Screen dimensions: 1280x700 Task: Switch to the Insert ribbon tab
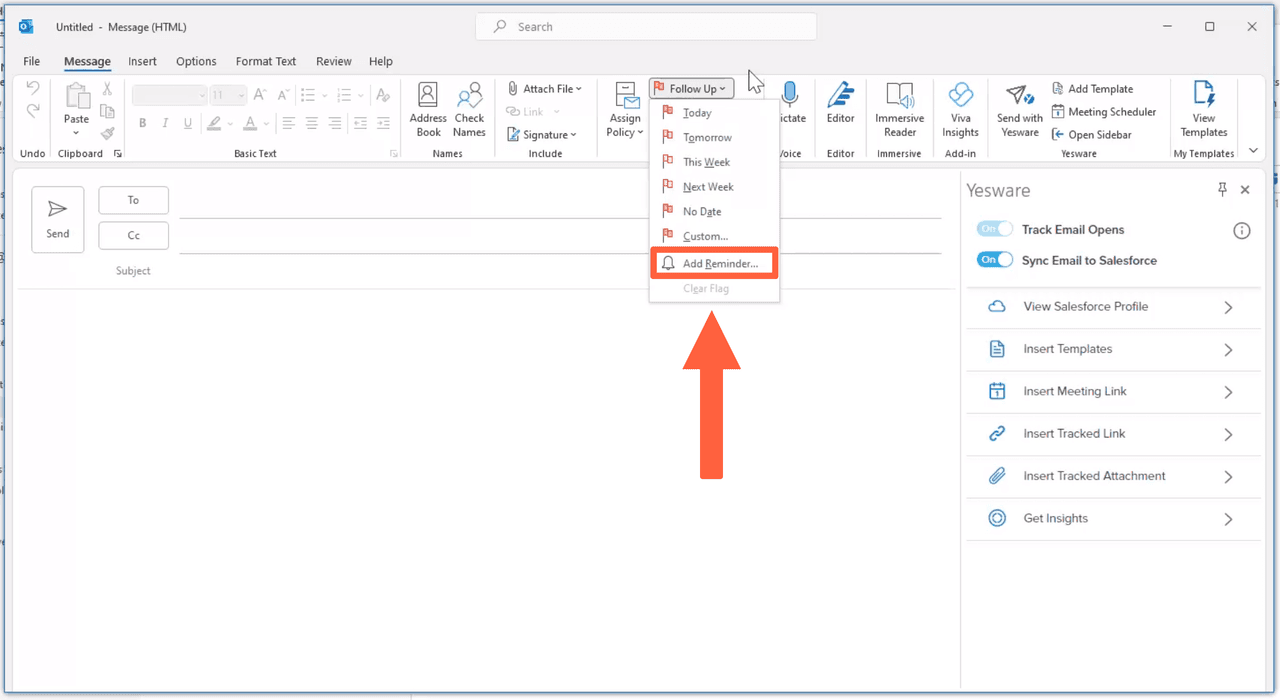tap(142, 61)
